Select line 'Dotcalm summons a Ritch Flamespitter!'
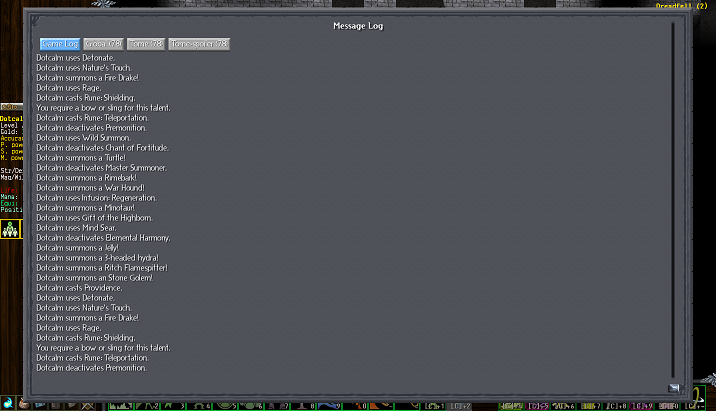Viewport: 716px width, 411px height. (x=102, y=268)
